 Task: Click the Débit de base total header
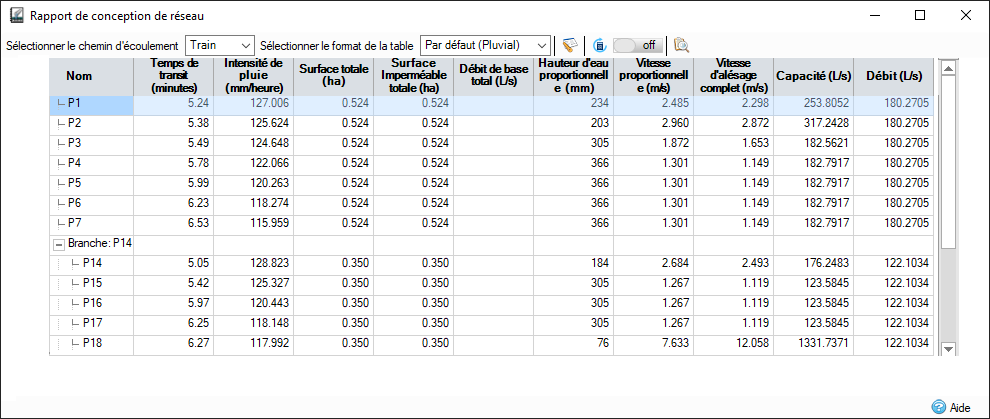tap(494, 76)
